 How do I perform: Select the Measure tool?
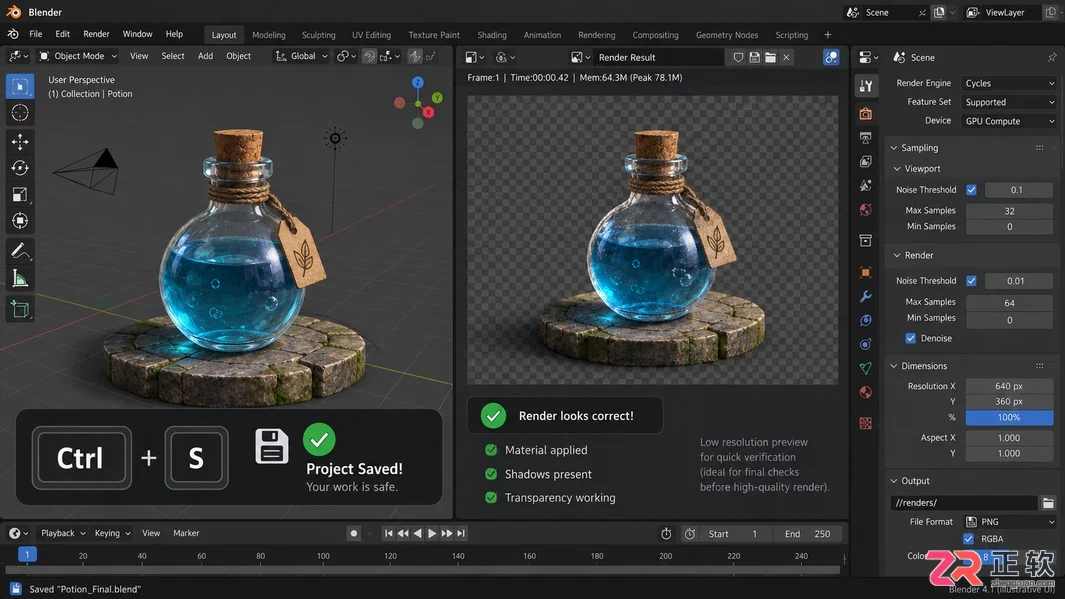coord(20,278)
